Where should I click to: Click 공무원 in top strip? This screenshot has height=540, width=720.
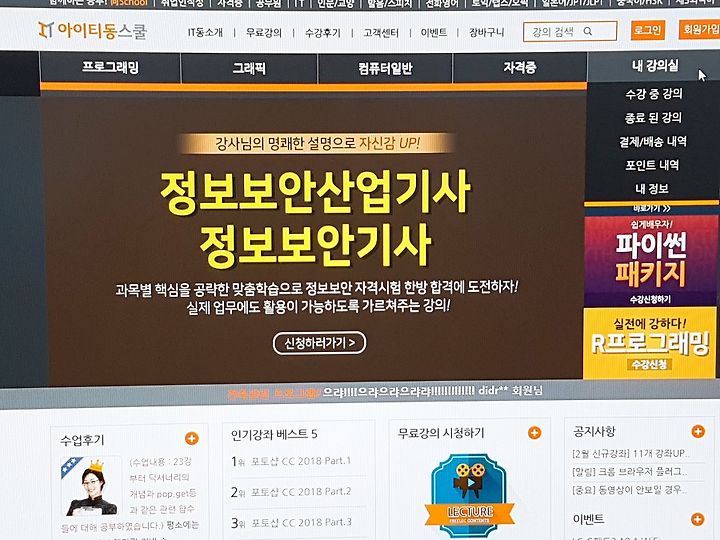point(268,3)
